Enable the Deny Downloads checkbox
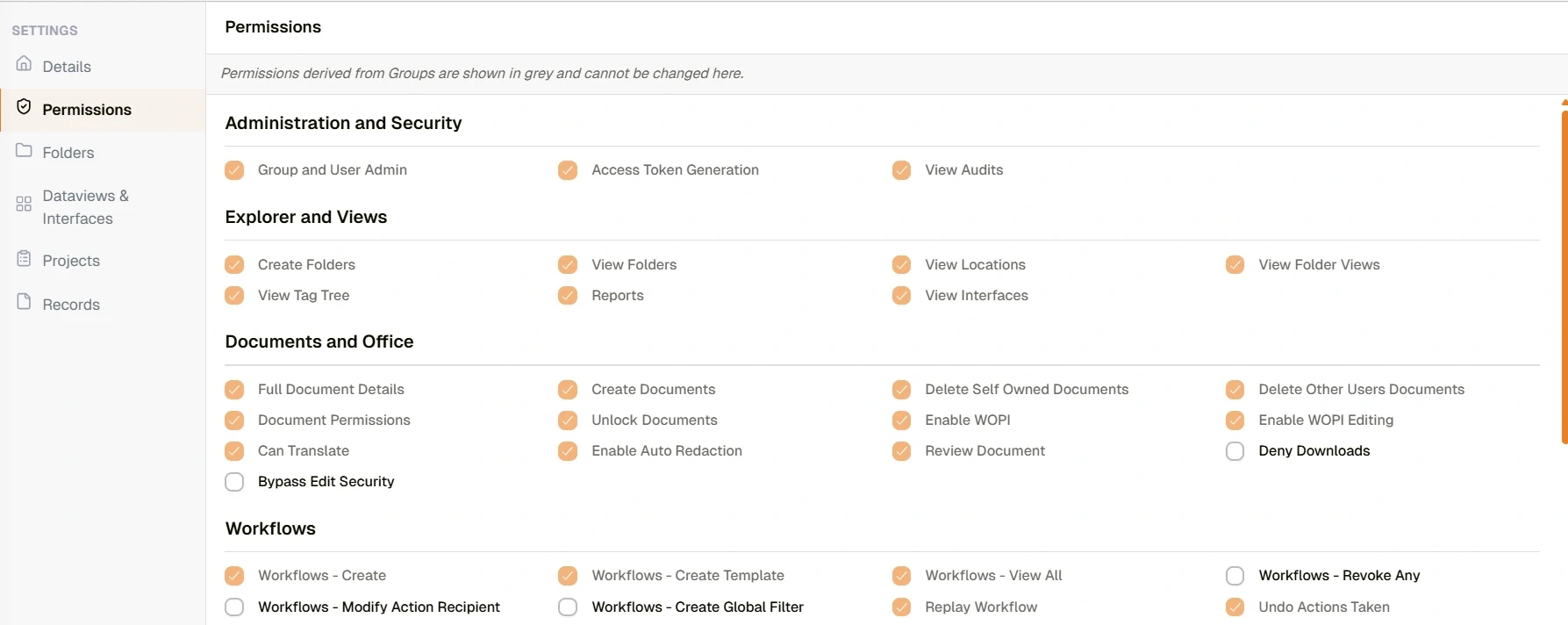Image resolution: width=1568 pixels, height=625 pixels. point(1235,451)
